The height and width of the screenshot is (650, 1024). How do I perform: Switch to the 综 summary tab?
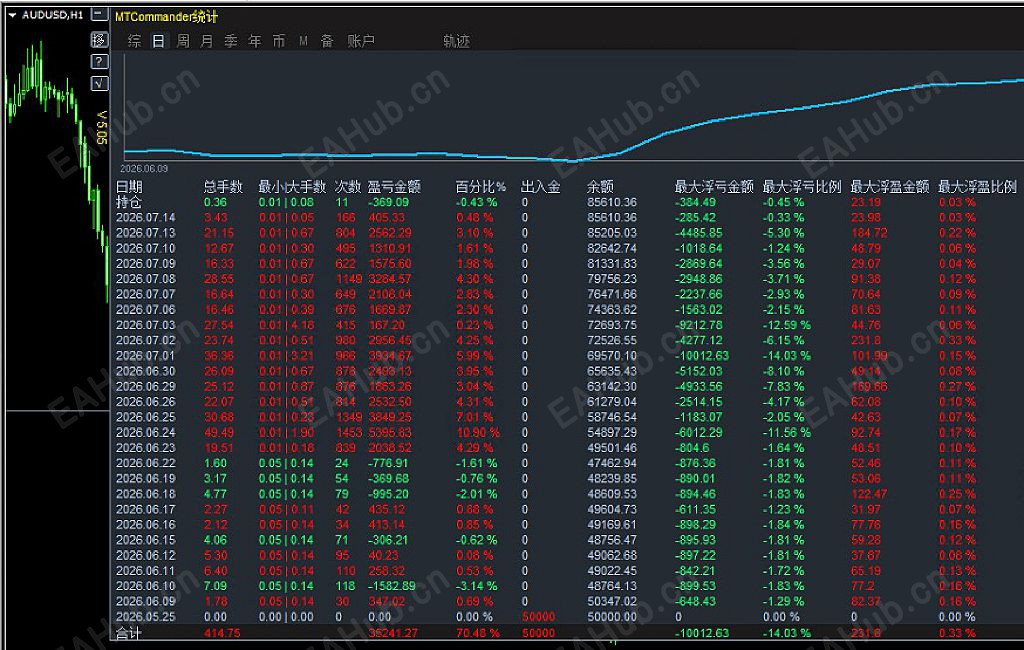click(x=134, y=41)
